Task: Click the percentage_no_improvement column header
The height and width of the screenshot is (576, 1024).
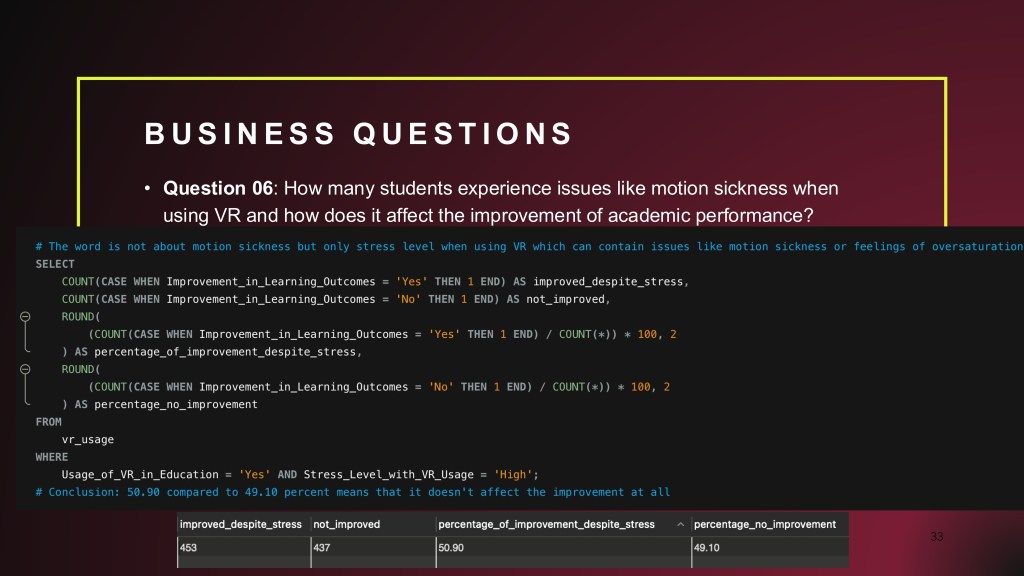Action: pos(764,524)
